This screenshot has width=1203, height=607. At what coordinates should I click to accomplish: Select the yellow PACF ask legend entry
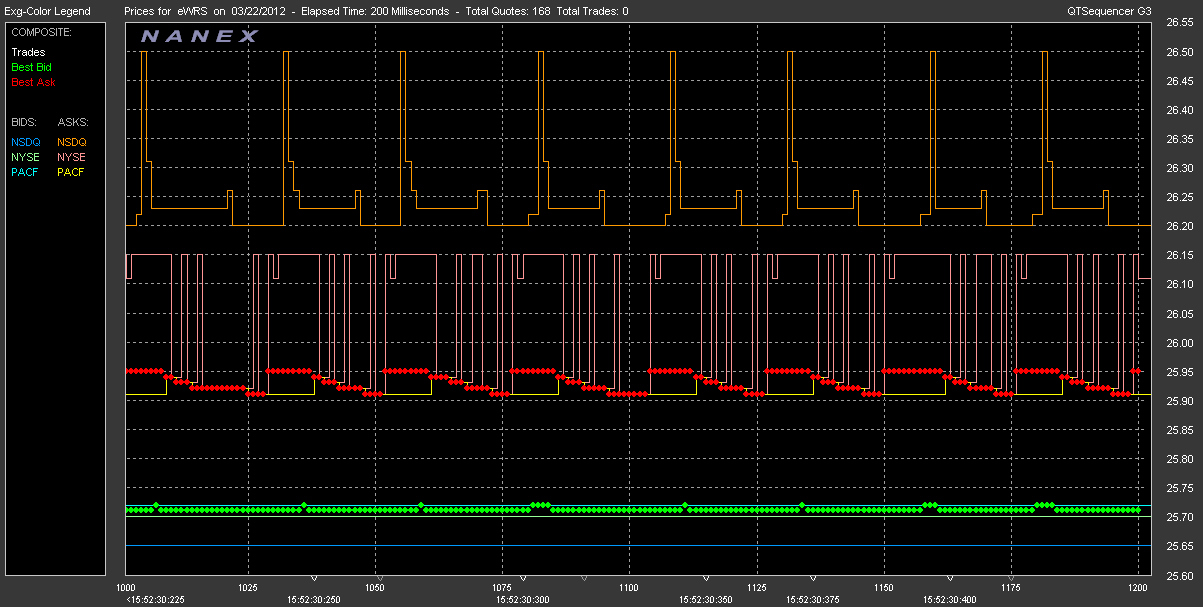coord(72,172)
